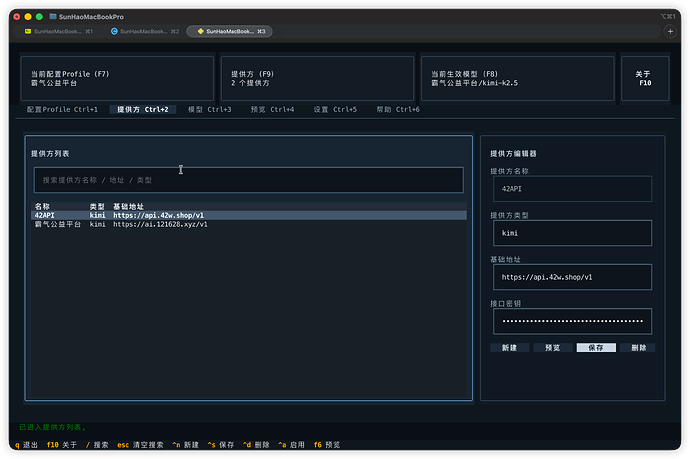Open the 帮助 Ctrl+6 tab
The width and height of the screenshot is (690, 459).
click(x=398, y=110)
